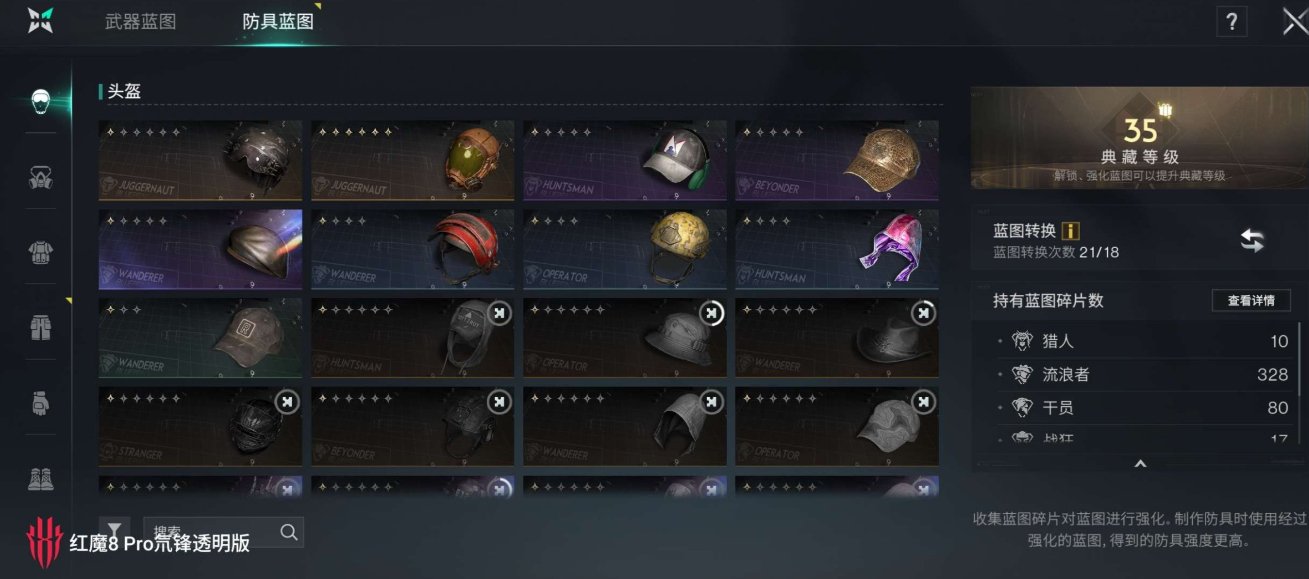Select the gas mask category icon
Image resolution: width=1309 pixels, height=579 pixels.
(40, 177)
